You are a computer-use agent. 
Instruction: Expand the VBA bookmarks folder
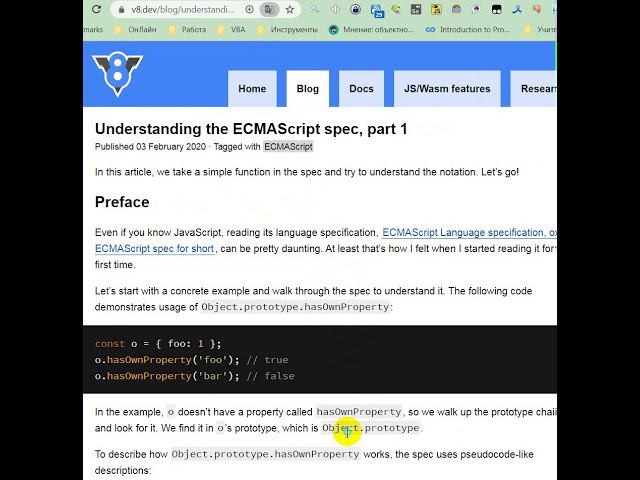click(231, 29)
